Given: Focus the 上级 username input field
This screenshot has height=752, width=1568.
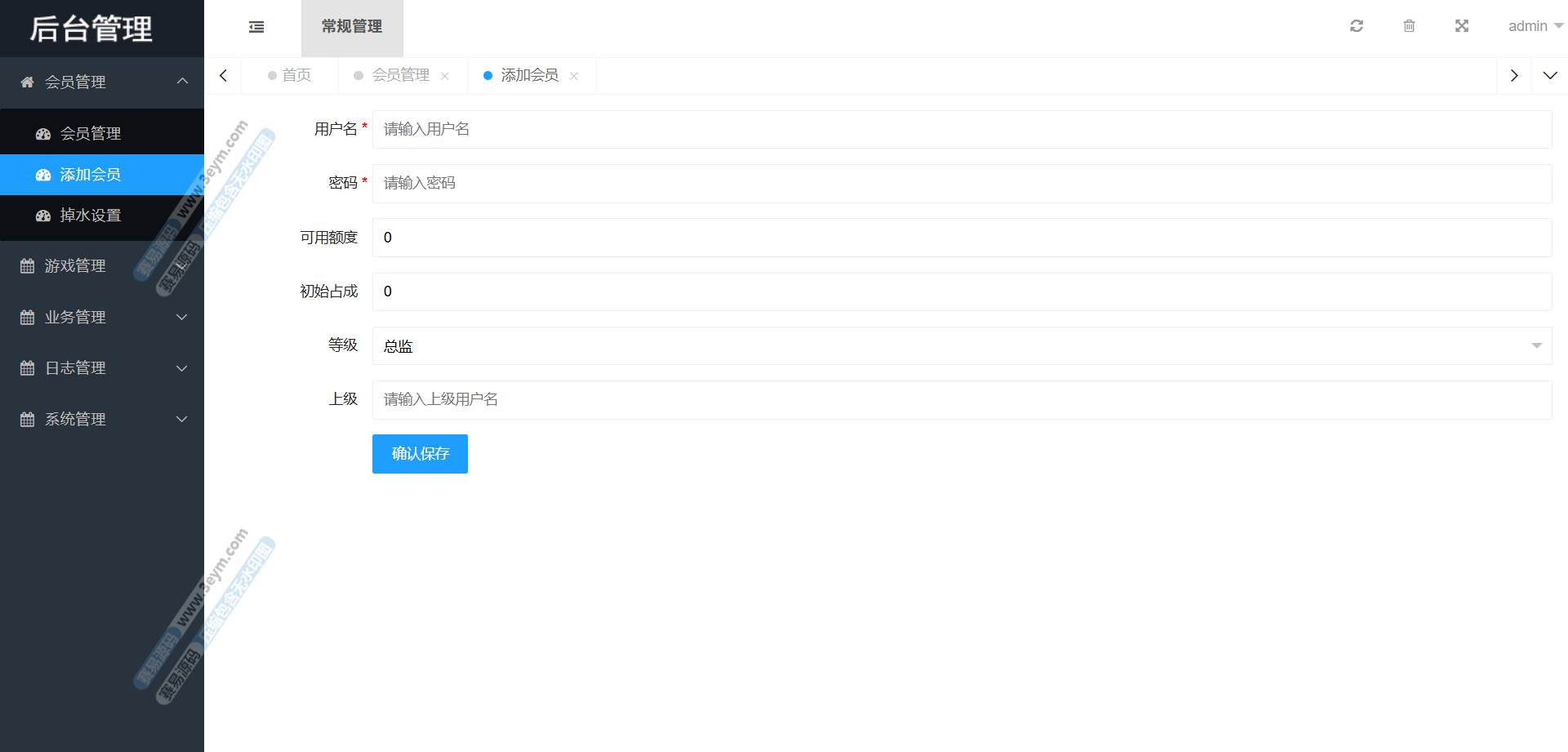Looking at the screenshot, I should click(961, 400).
